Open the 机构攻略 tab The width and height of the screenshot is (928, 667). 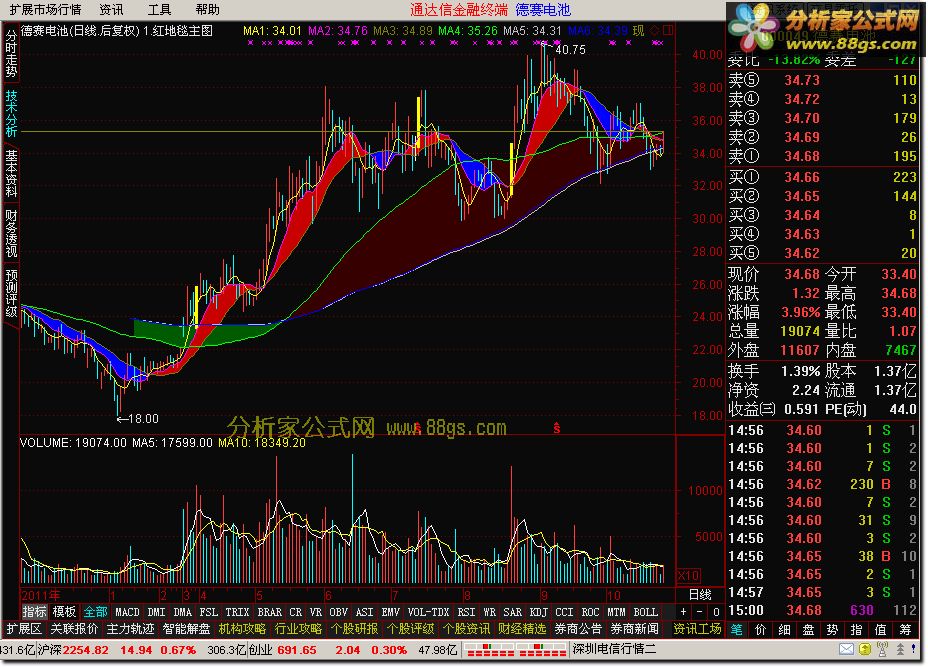pyautogui.click(x=242, y=629)
